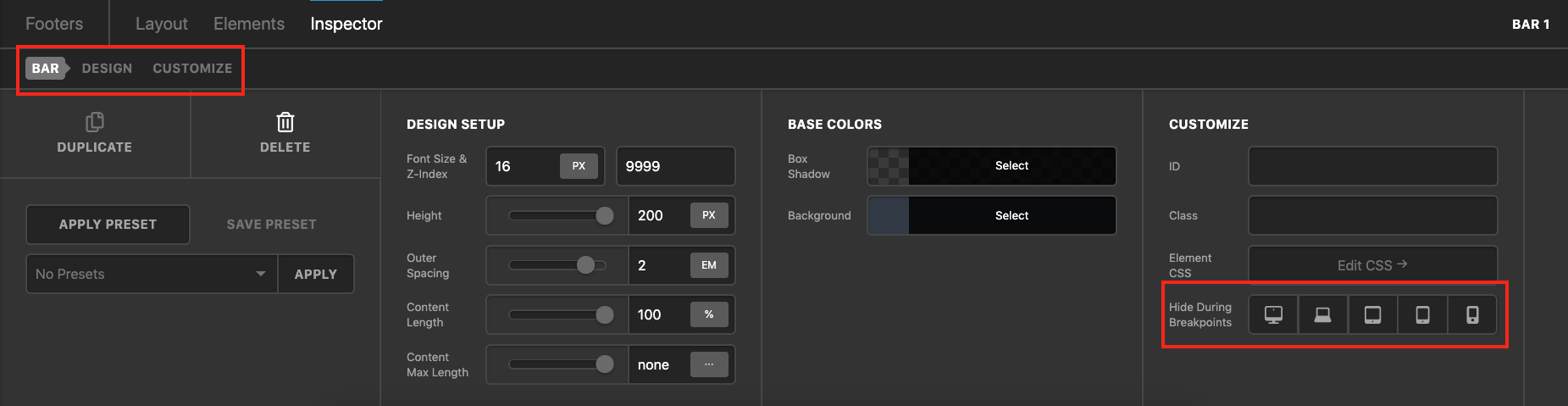Toggle portrait tablet breakpoint icon

coord(1423,315)
